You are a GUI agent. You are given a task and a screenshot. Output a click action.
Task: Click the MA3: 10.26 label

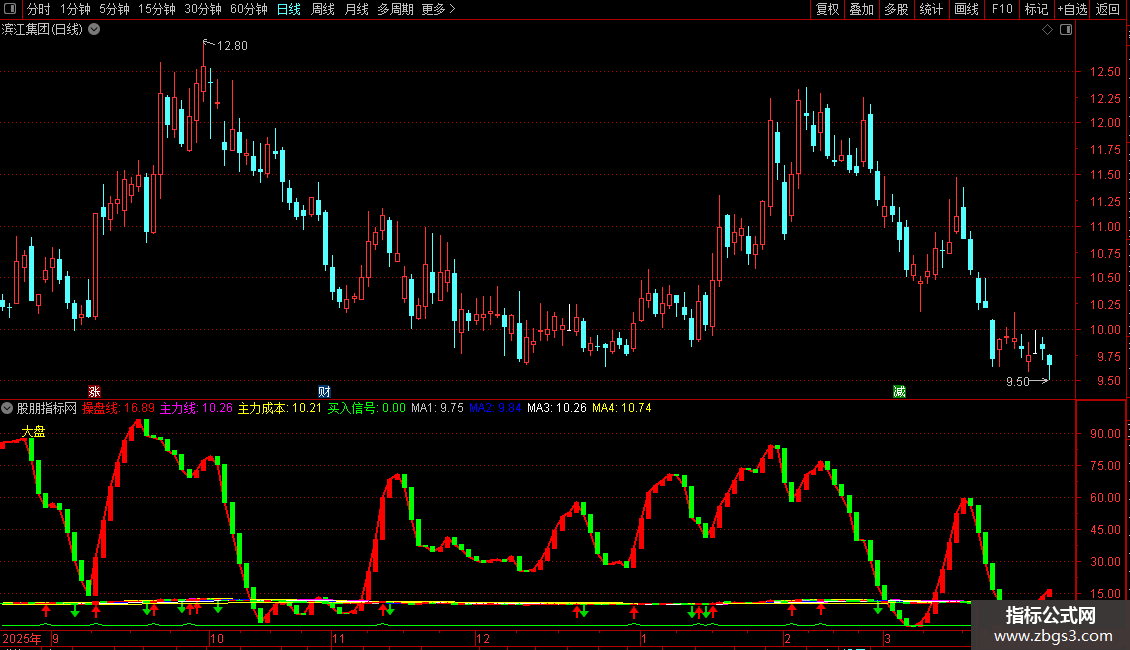pos(556,409)
